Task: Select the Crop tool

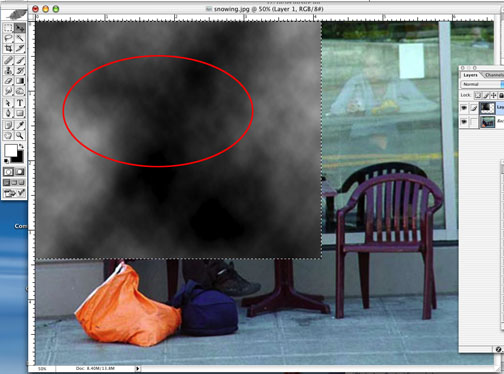Action: [8, 49]
